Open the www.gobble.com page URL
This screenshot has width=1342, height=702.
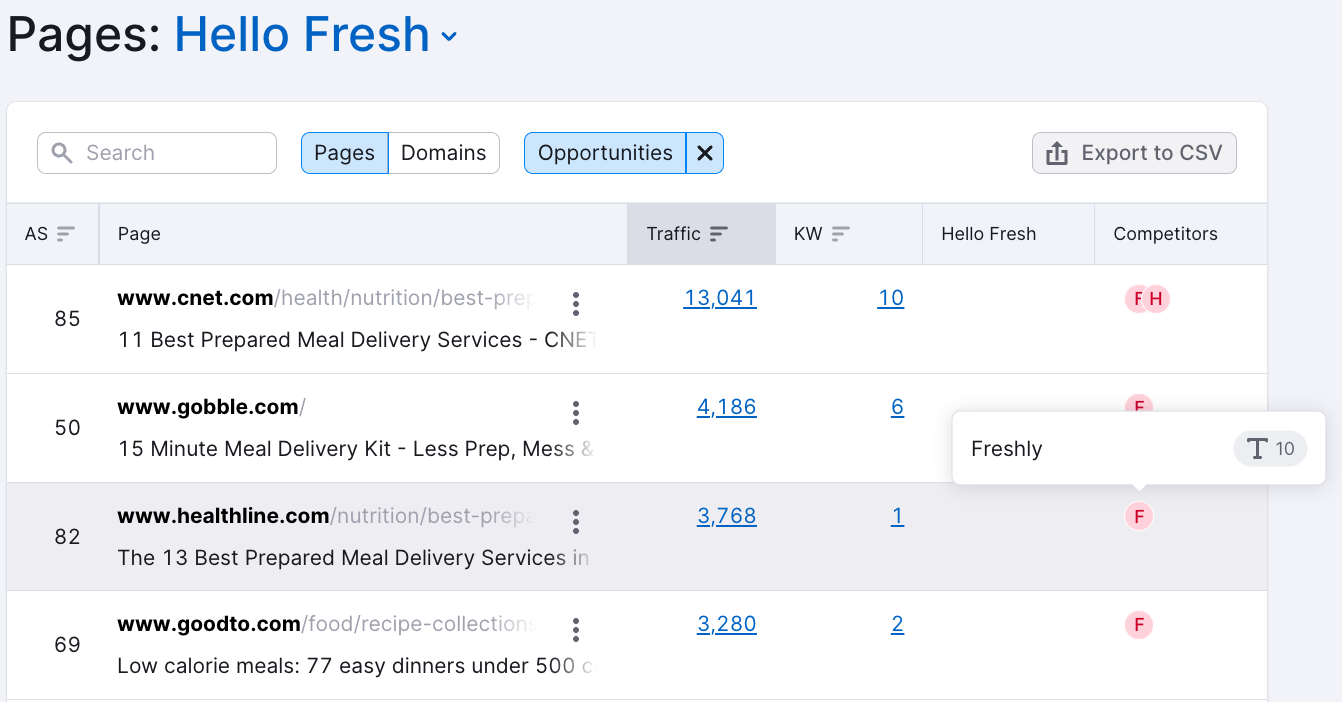click(212, 407)
